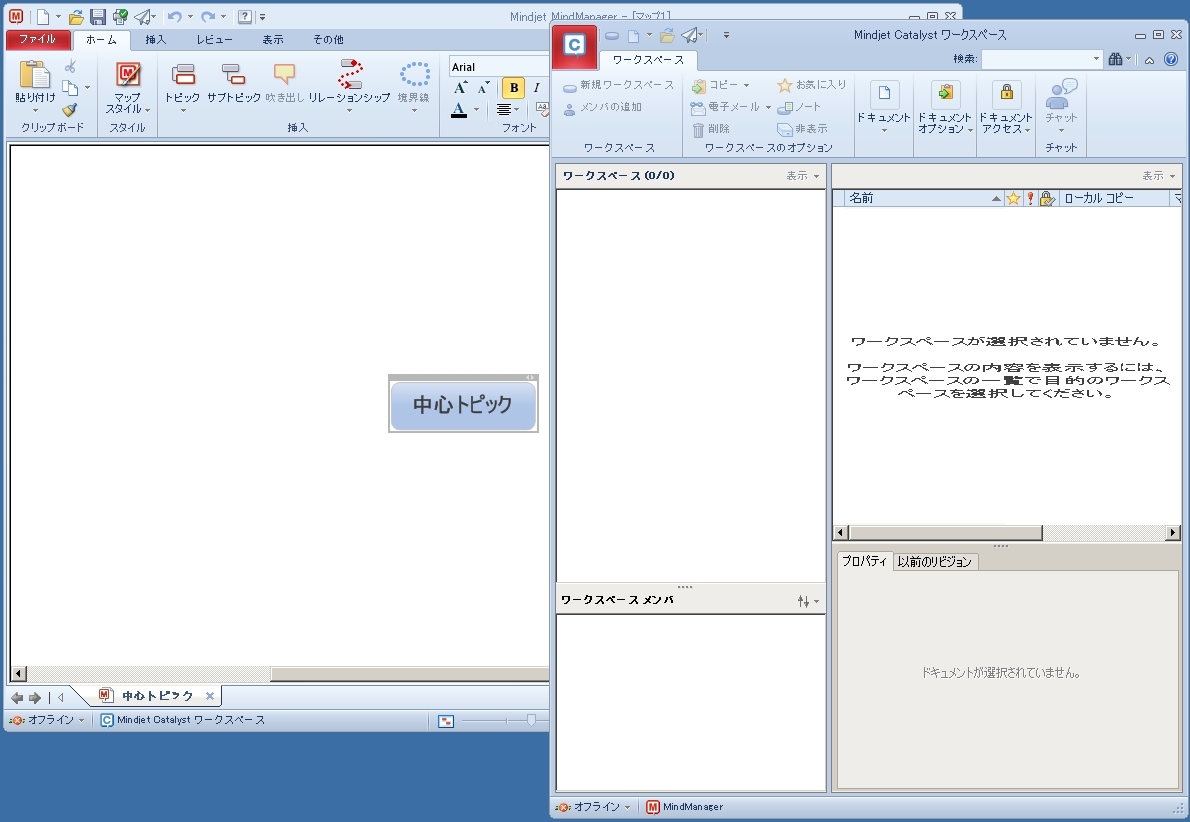Switch to the 挿入 ribbon tab
Viewport: 1190px width, 822px height.
pyautogui.click(x=156, y=39)
